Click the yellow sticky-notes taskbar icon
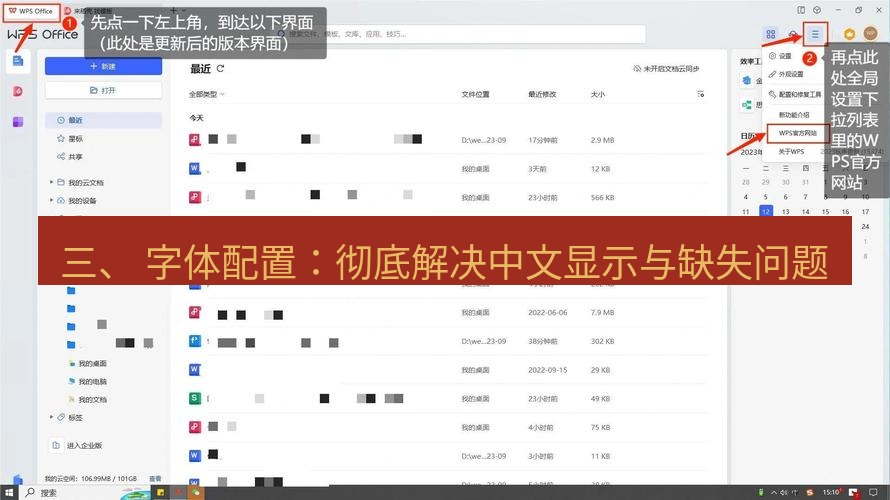This screenshot has height=500, width=890. (161, 493)
